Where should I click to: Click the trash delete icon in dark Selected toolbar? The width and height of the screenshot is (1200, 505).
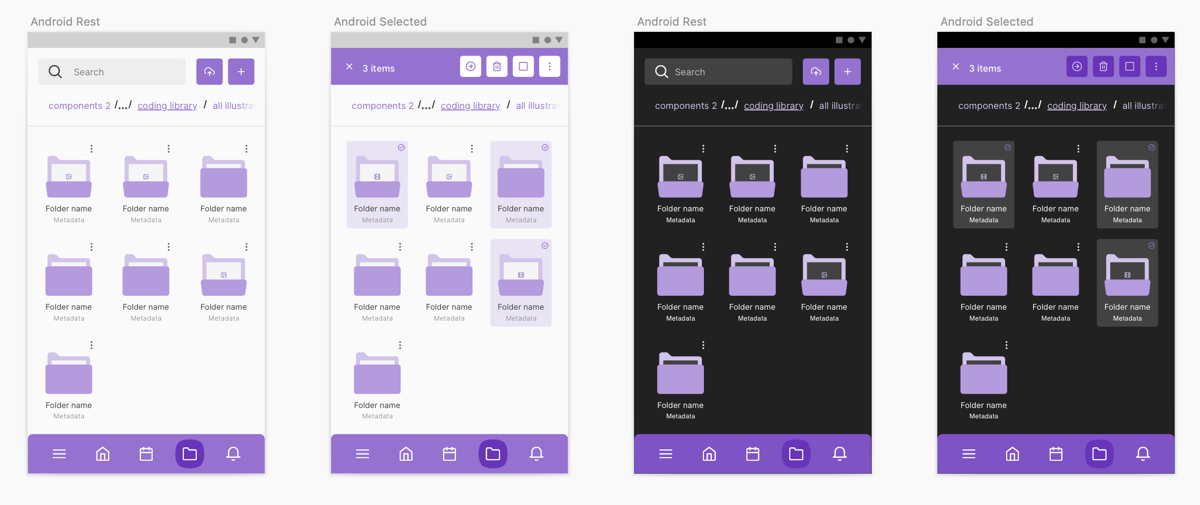coord(1104,66)
